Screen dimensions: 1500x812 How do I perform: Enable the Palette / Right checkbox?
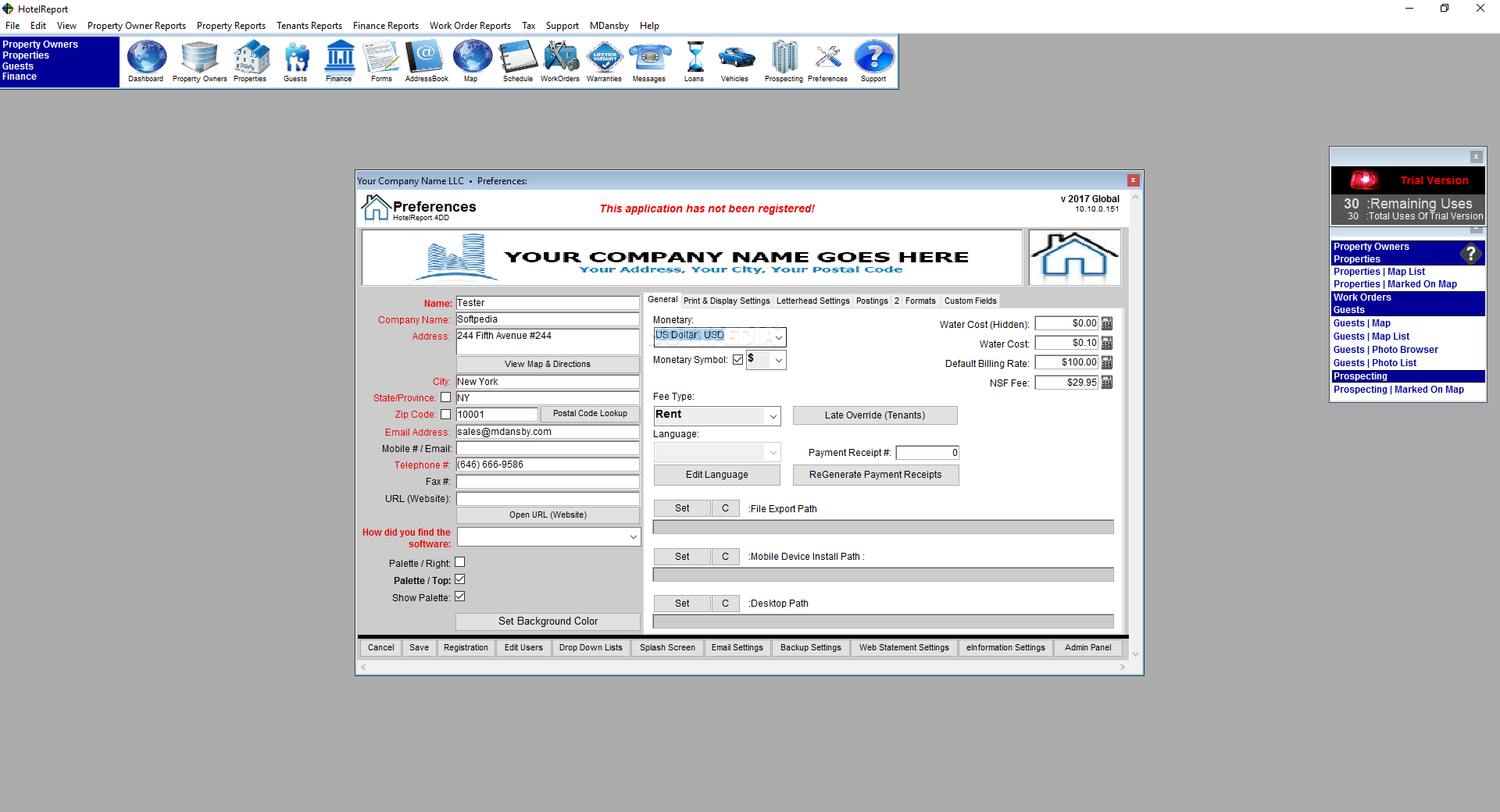pos(460,562)
